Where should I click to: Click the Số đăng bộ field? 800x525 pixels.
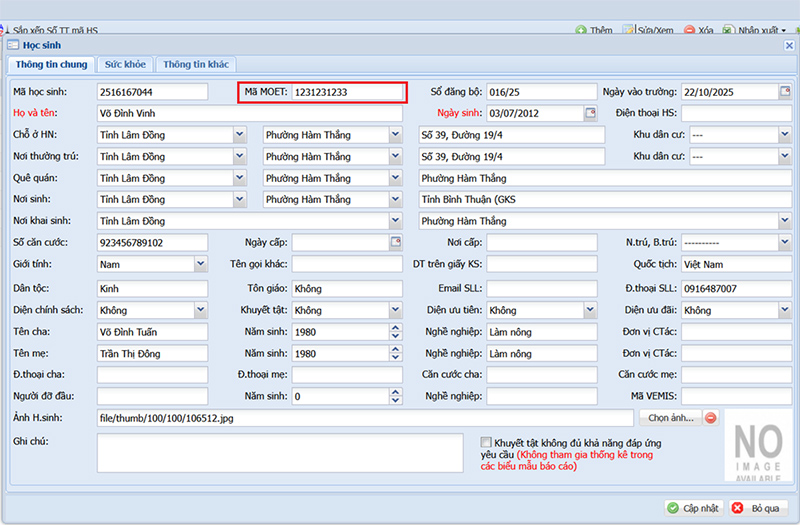(542, 92)
